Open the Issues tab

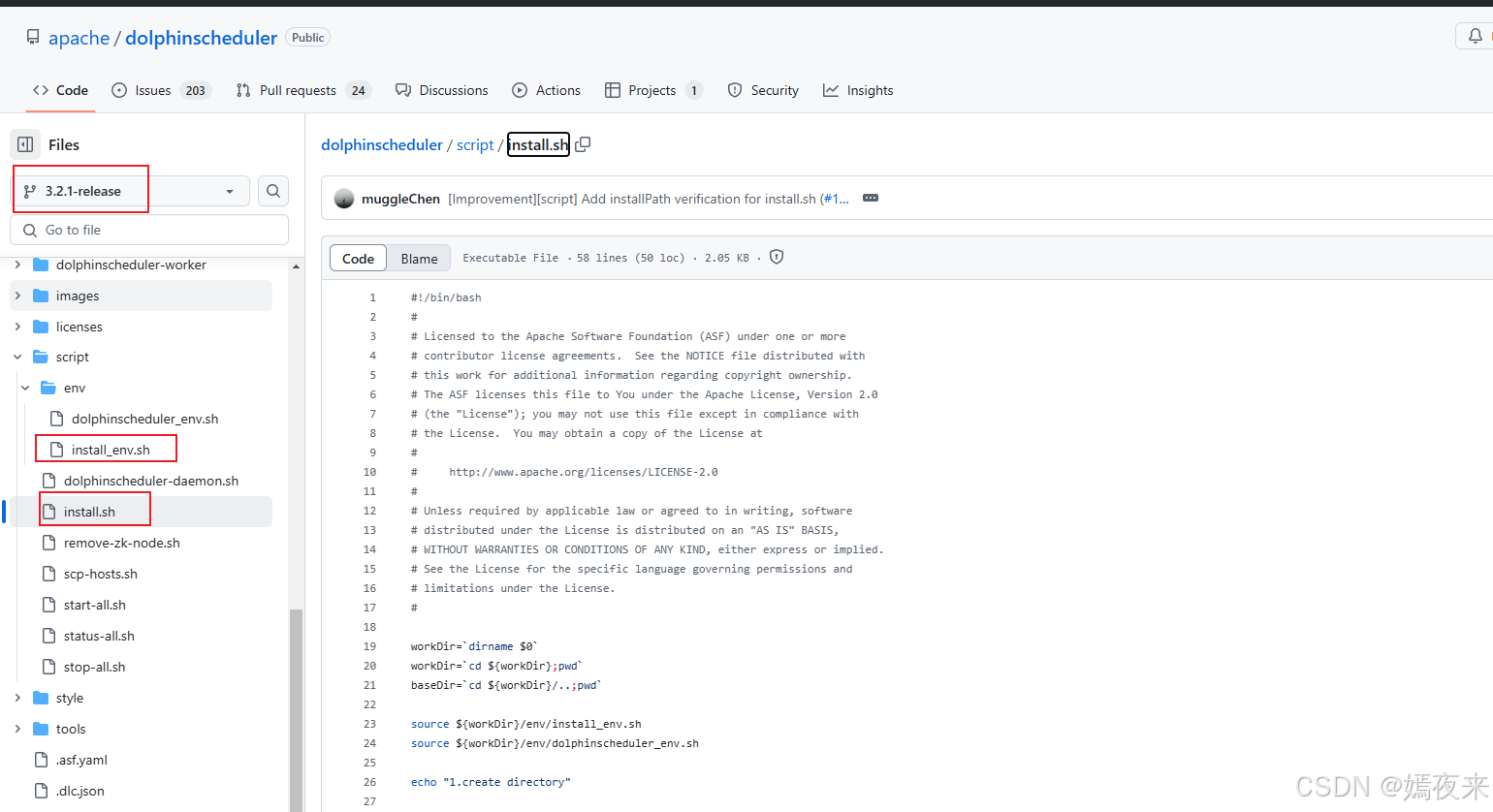point(161,90)
